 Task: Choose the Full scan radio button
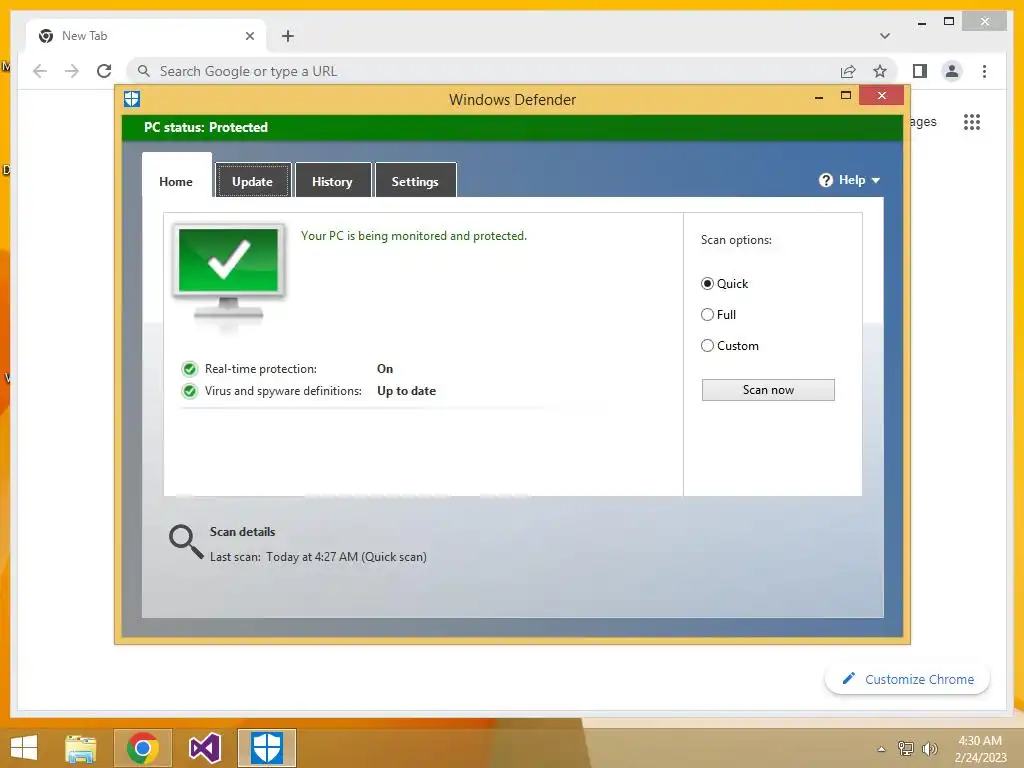tap(707, 315)
